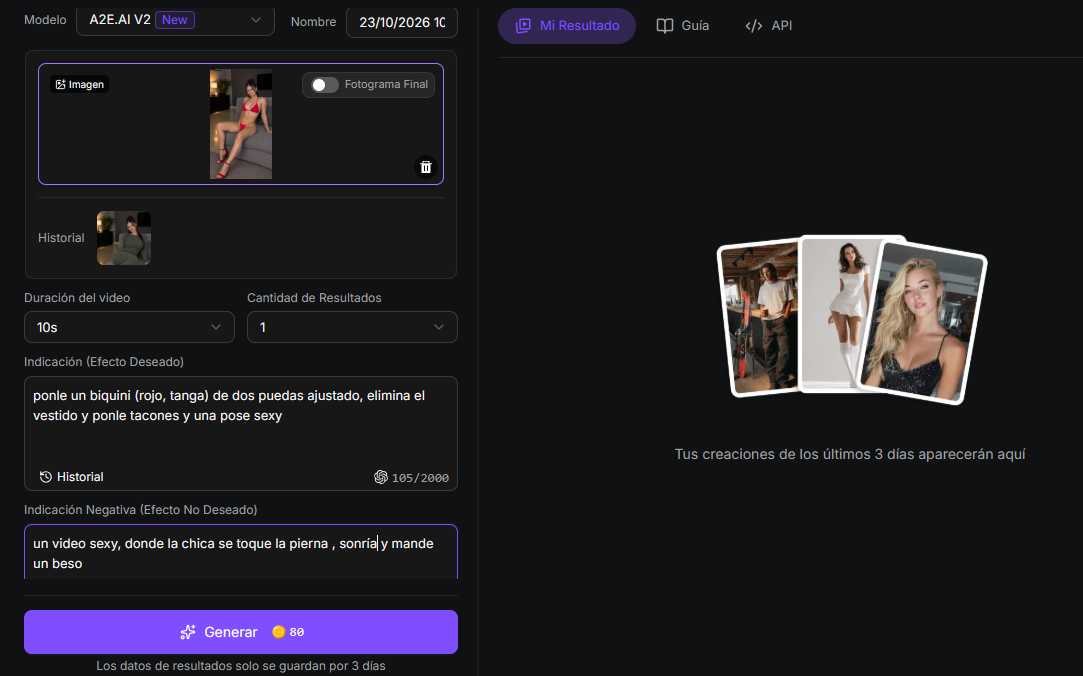Click the AI prompt optimizer icon beside 105/2000

381,477
